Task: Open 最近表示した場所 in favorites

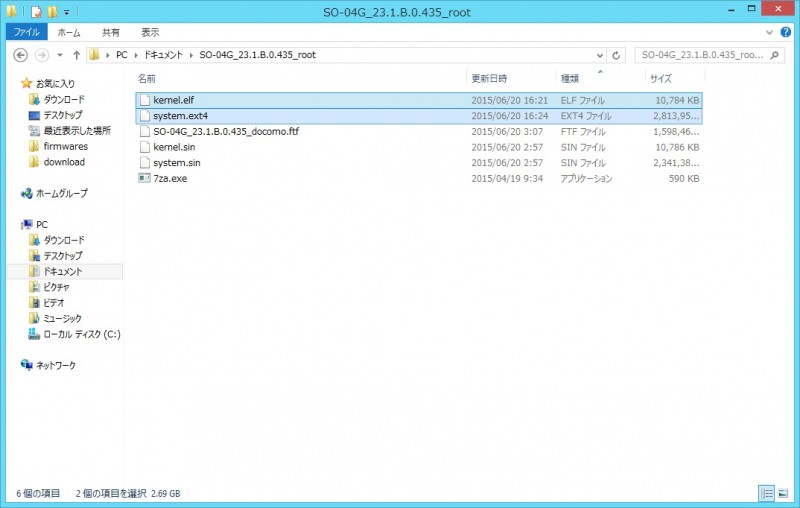Action: pyautogui.click(x=77, y=131)
